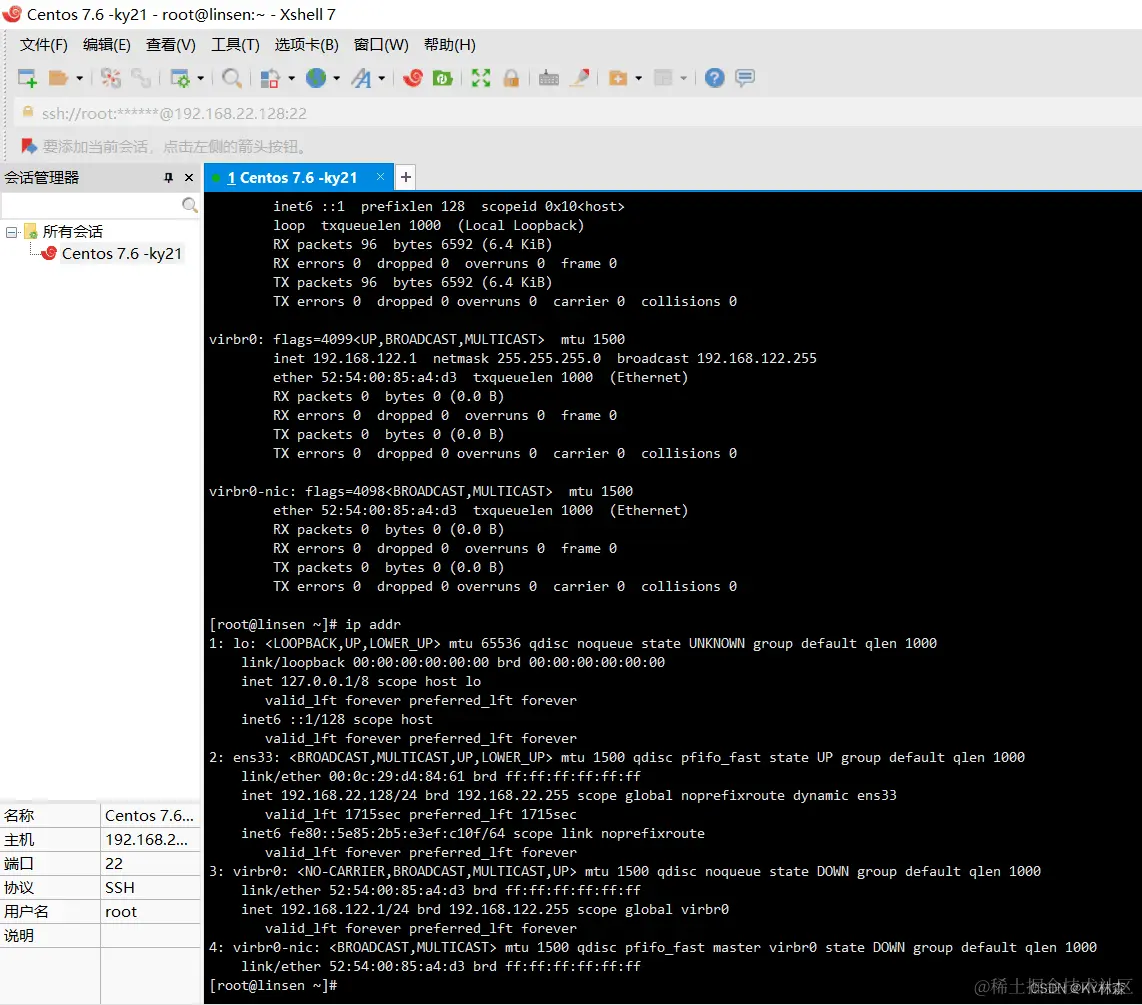
Task: Click the globe Encoding icon
Action: pos(316,78)
